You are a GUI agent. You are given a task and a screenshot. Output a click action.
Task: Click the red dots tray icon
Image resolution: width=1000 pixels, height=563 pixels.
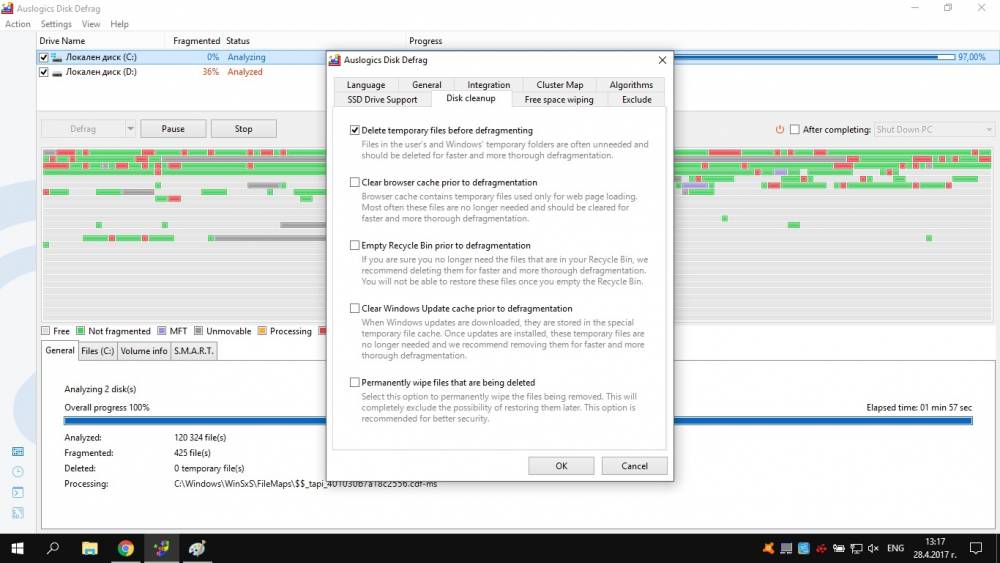821,548
